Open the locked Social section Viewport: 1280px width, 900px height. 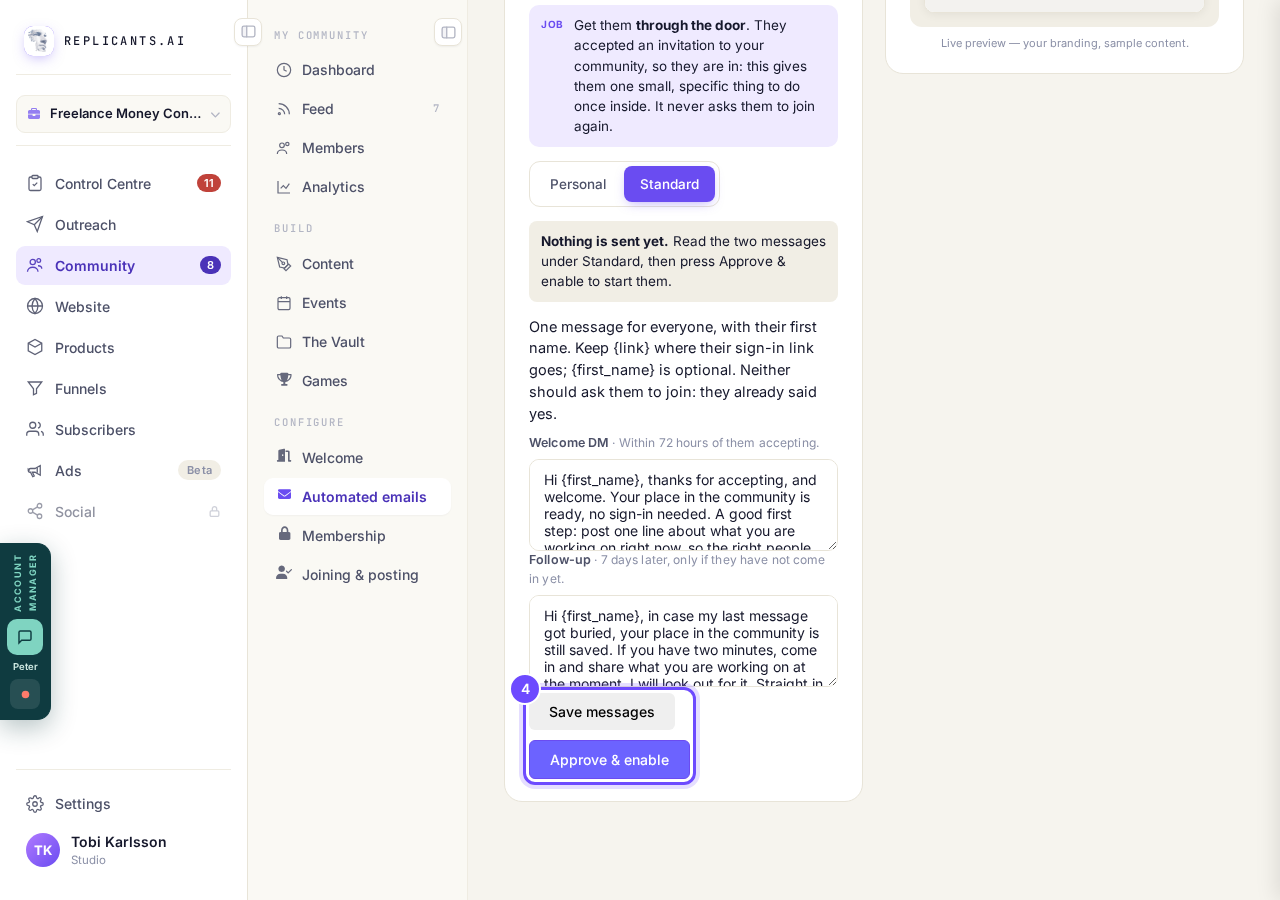(123, 511)
